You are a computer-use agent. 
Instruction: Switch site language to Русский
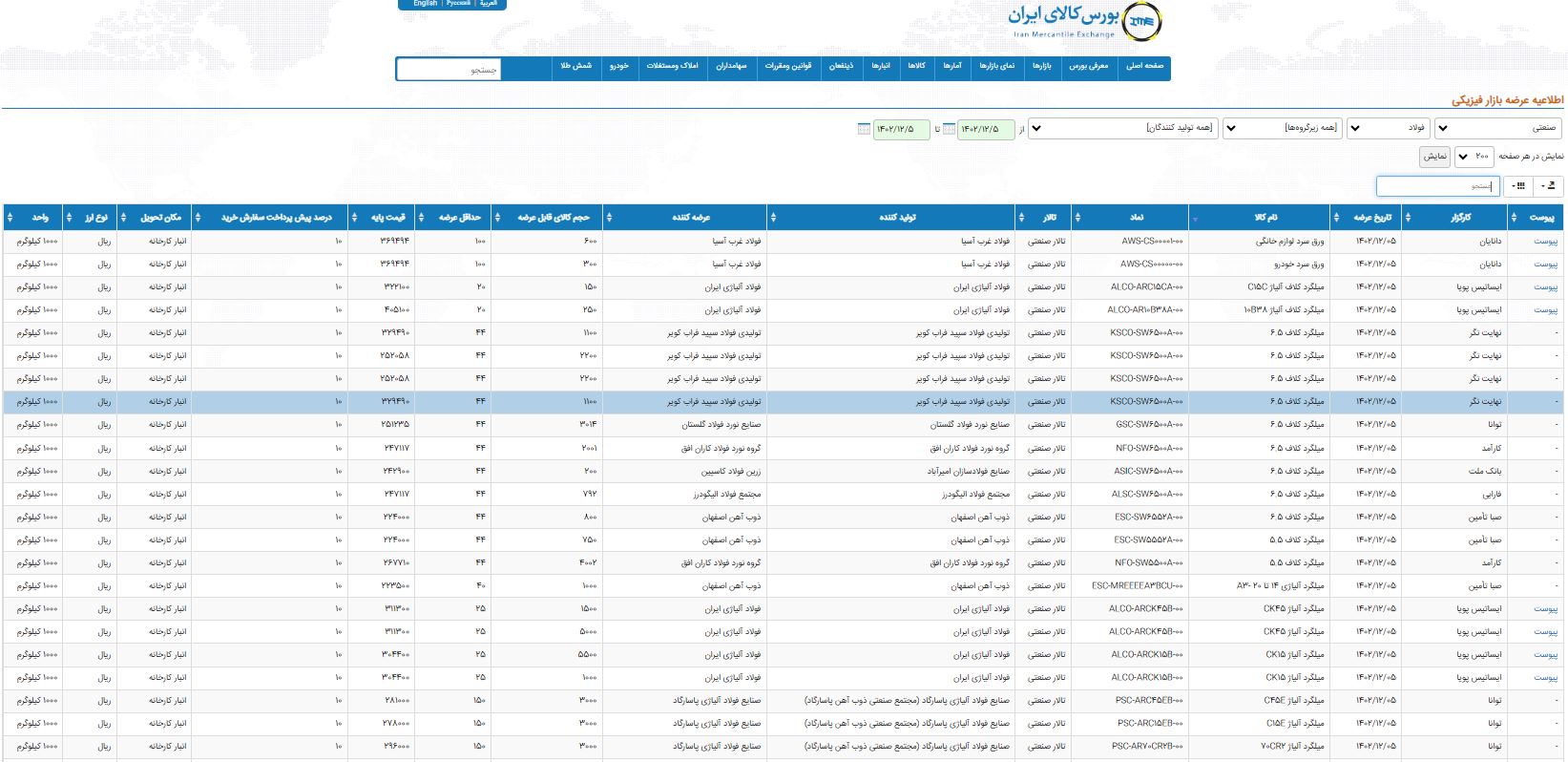click(457, 4)
